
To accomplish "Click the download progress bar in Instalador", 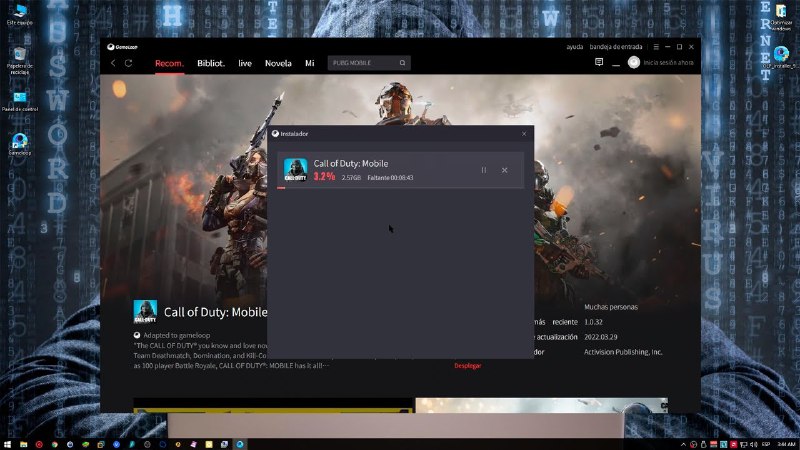I will point(401,188).
